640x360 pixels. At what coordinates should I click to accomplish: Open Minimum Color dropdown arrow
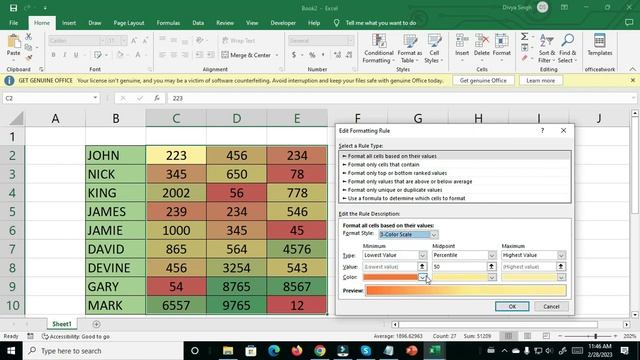[422, 277]
